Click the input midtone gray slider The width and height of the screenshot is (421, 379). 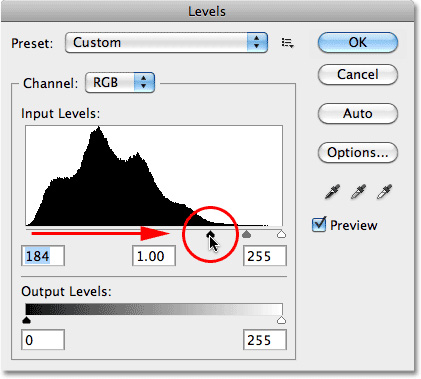tap(246, 234)
